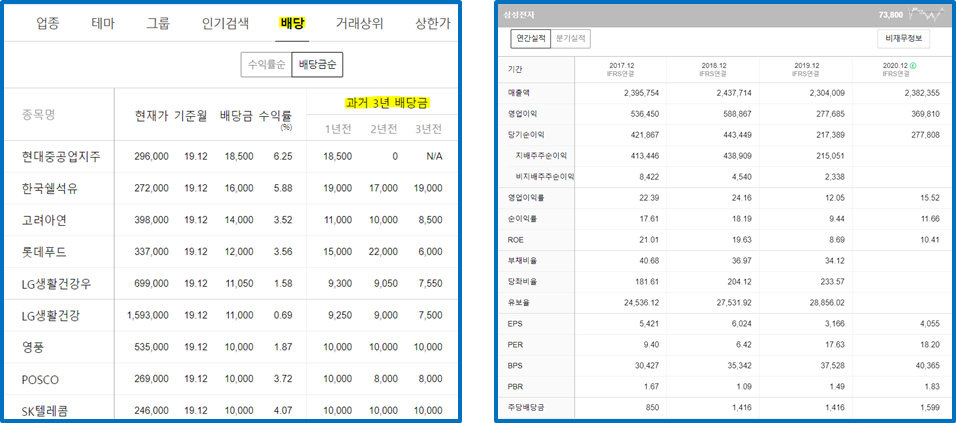
Task: Click the 영업이익 row label
Action: click(x=522, y=113)
